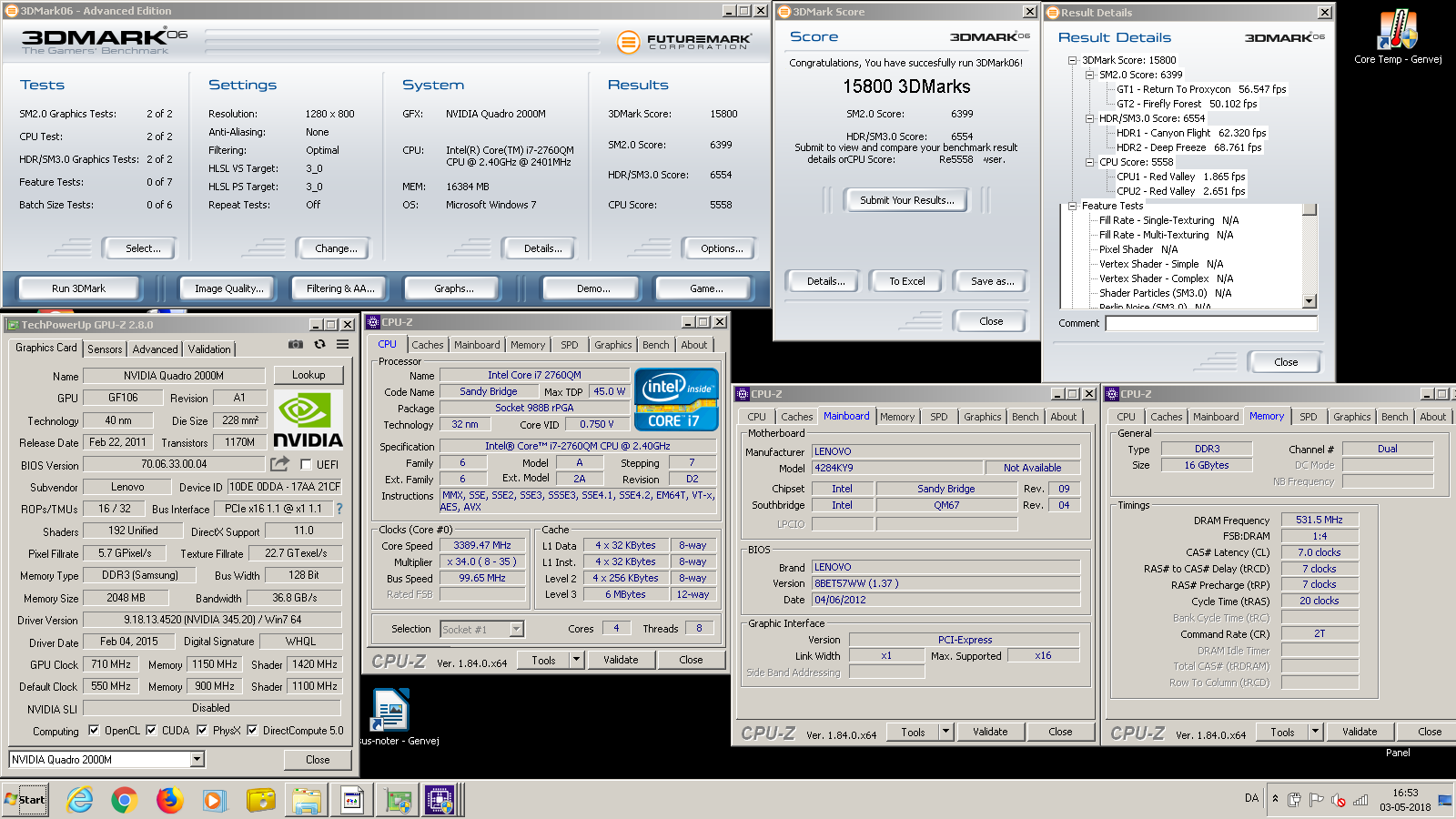Viewport: 1456px width, 819px height.
Task: Open SPD tab in CPU-Z Mainboard window
Action: click(938, 417)
